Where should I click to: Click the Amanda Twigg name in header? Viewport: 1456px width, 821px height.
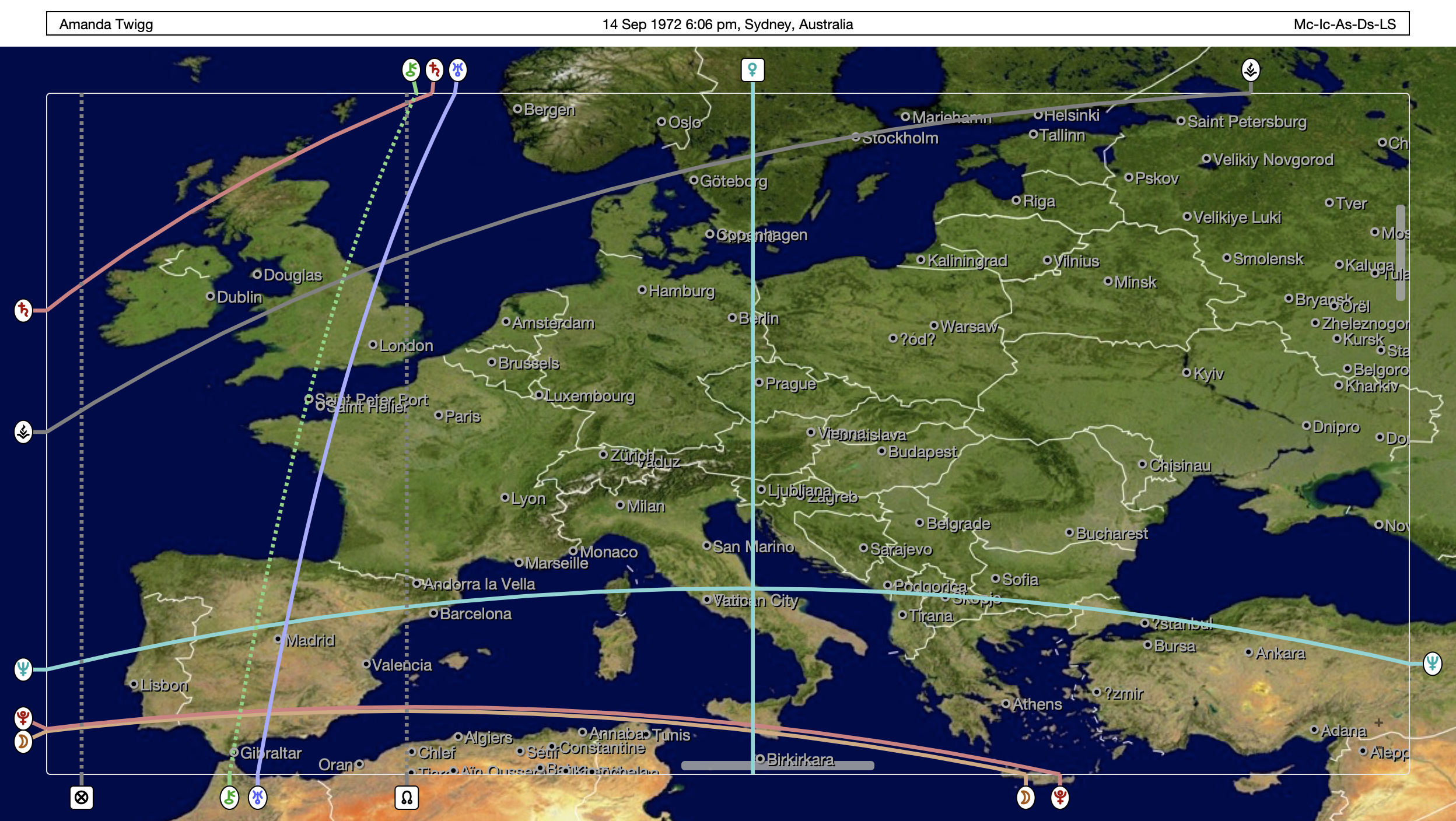tap(106, 24)
